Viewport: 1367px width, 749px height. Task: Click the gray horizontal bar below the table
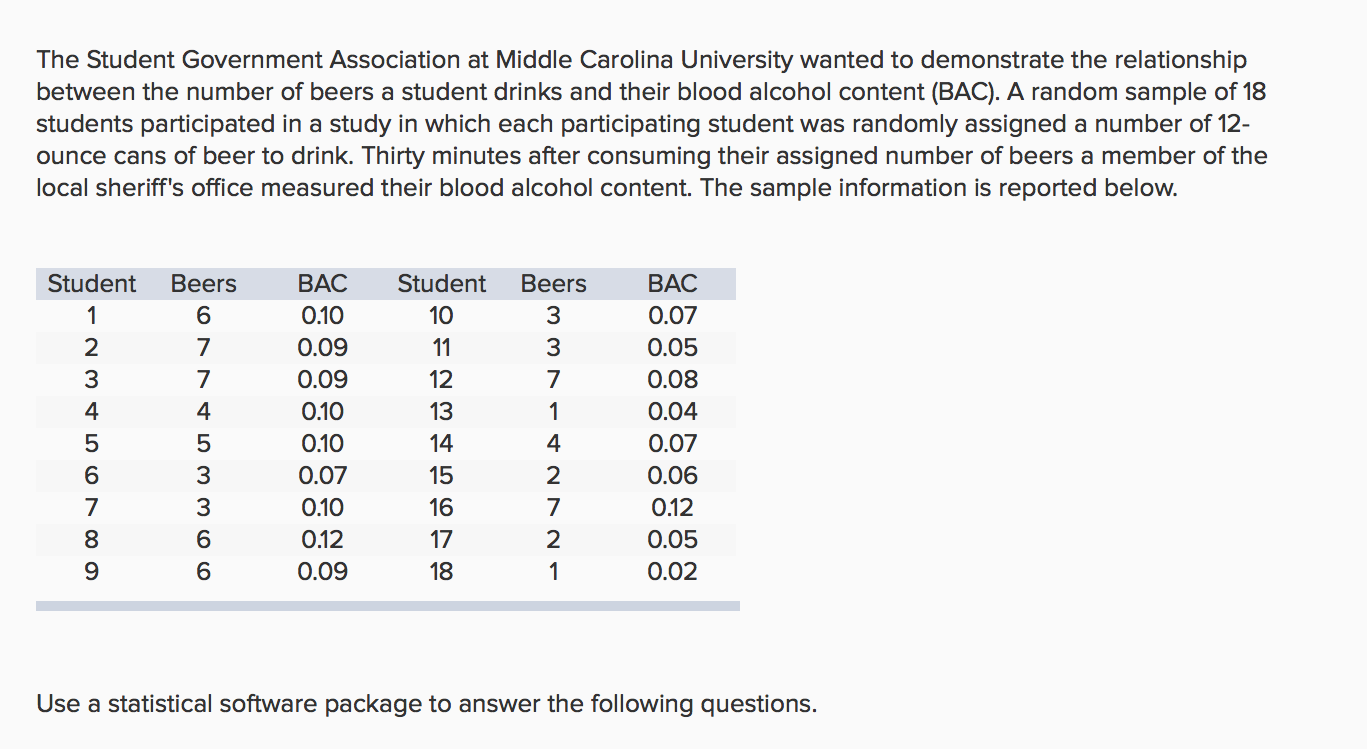(x=388, y=606)
